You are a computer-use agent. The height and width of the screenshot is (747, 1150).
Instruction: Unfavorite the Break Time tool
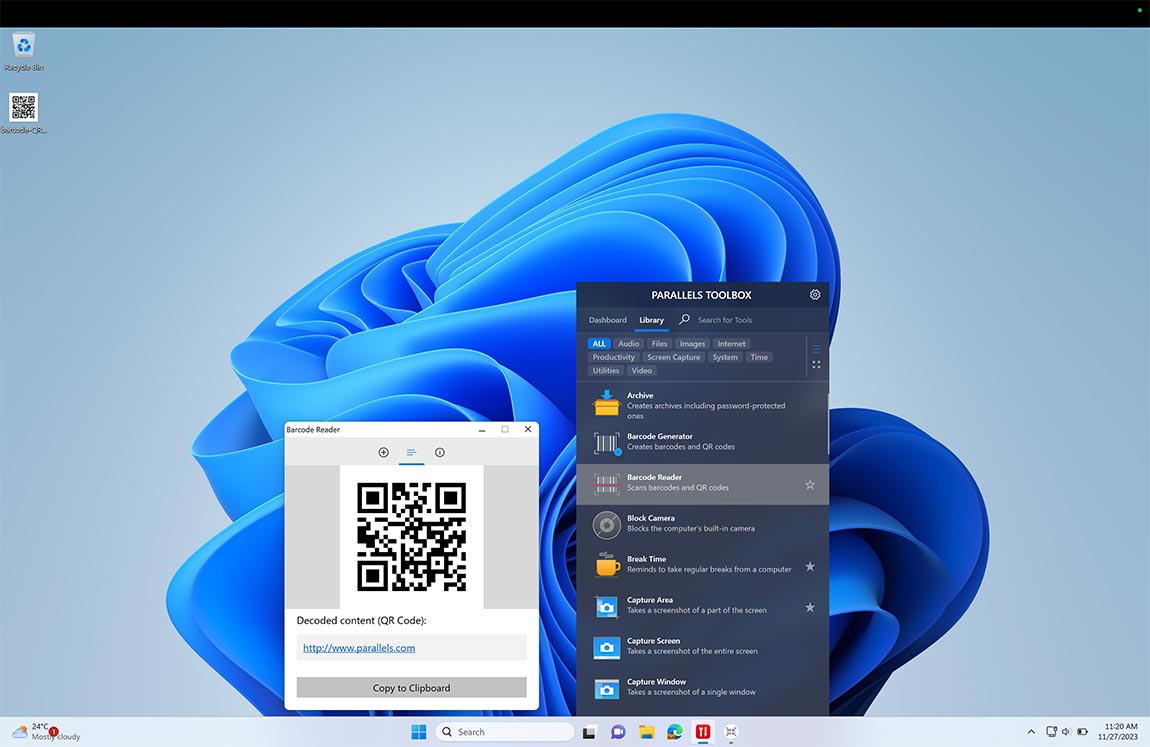click(810, 566)
